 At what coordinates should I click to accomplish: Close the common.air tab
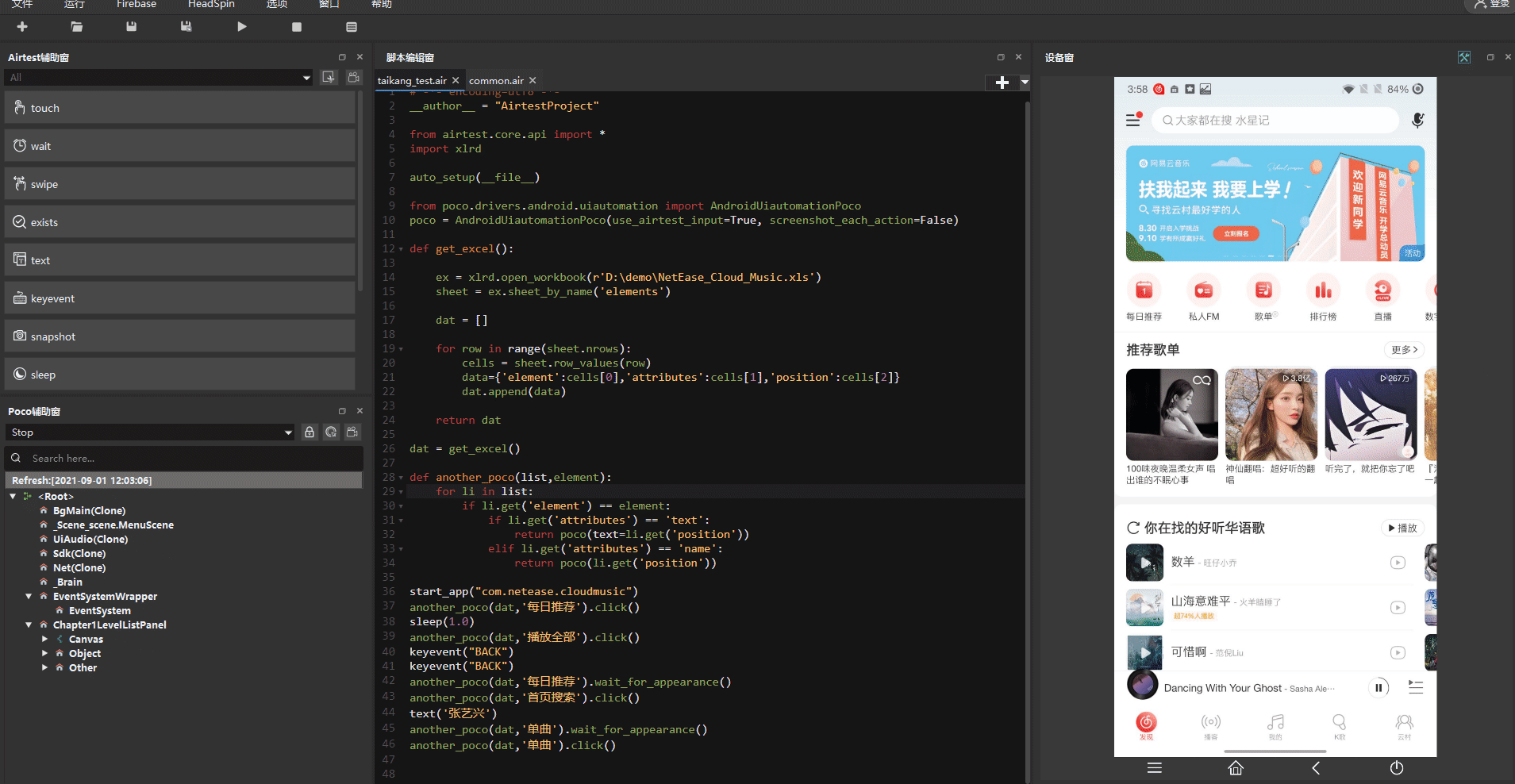click(533, 80)
